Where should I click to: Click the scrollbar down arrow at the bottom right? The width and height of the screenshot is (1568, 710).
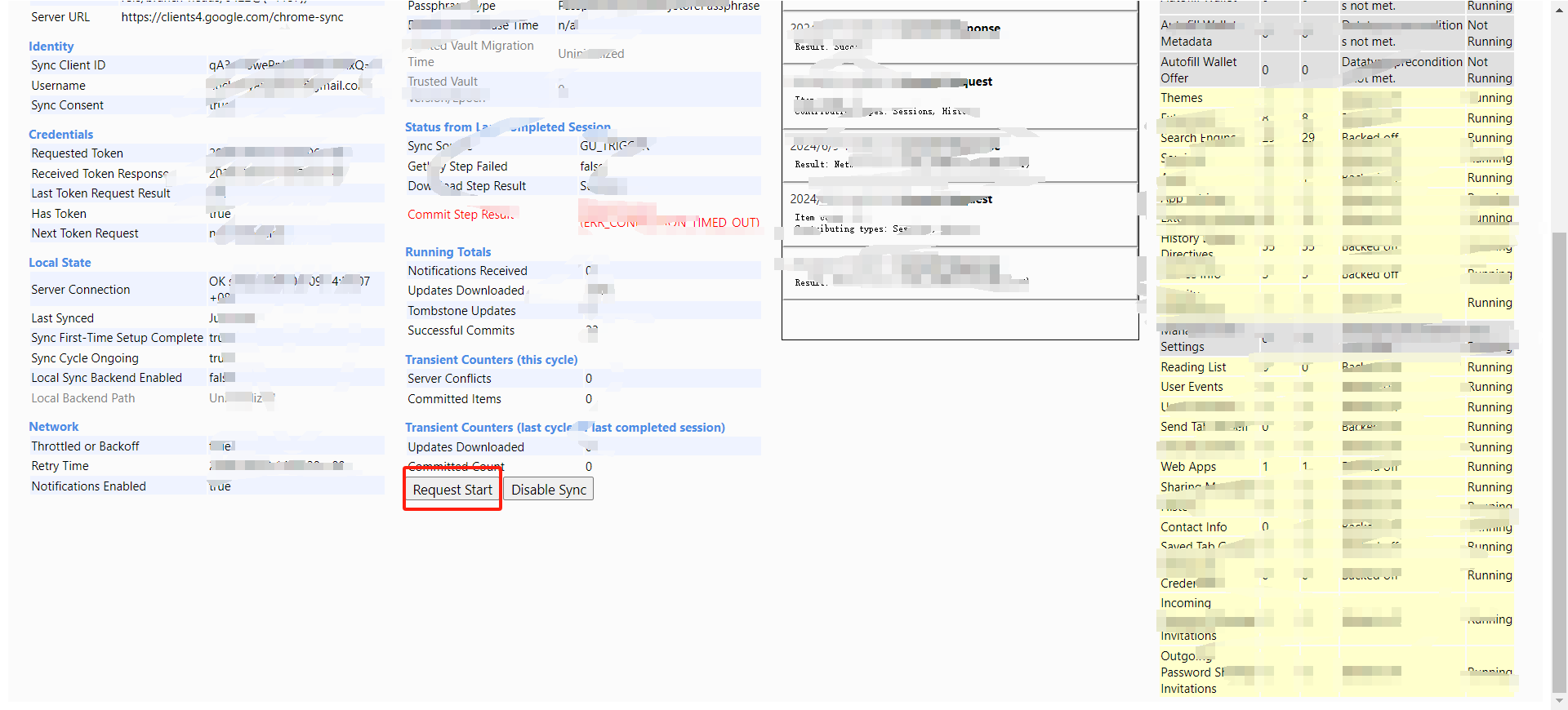point(1559,701)
